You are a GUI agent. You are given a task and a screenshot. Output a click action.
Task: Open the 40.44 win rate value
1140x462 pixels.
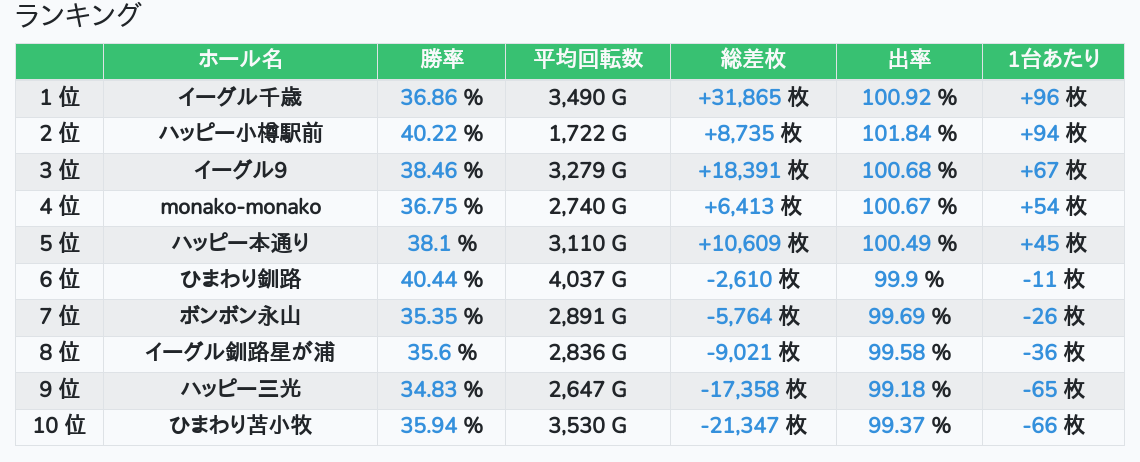click(428, 279)
